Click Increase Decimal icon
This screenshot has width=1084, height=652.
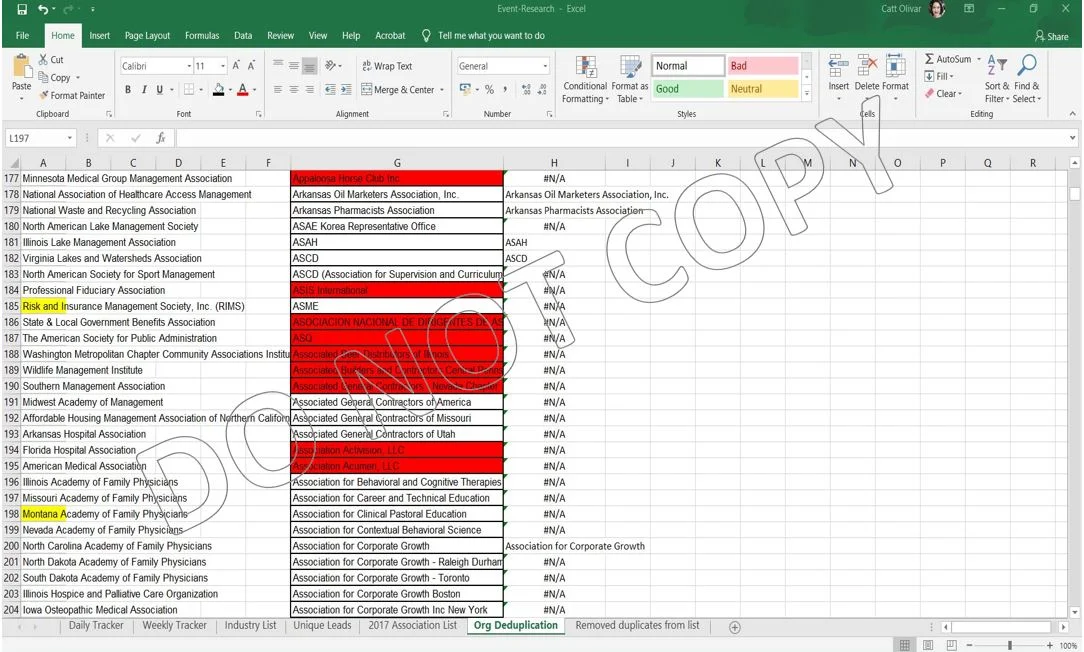(x=526, y=89)
